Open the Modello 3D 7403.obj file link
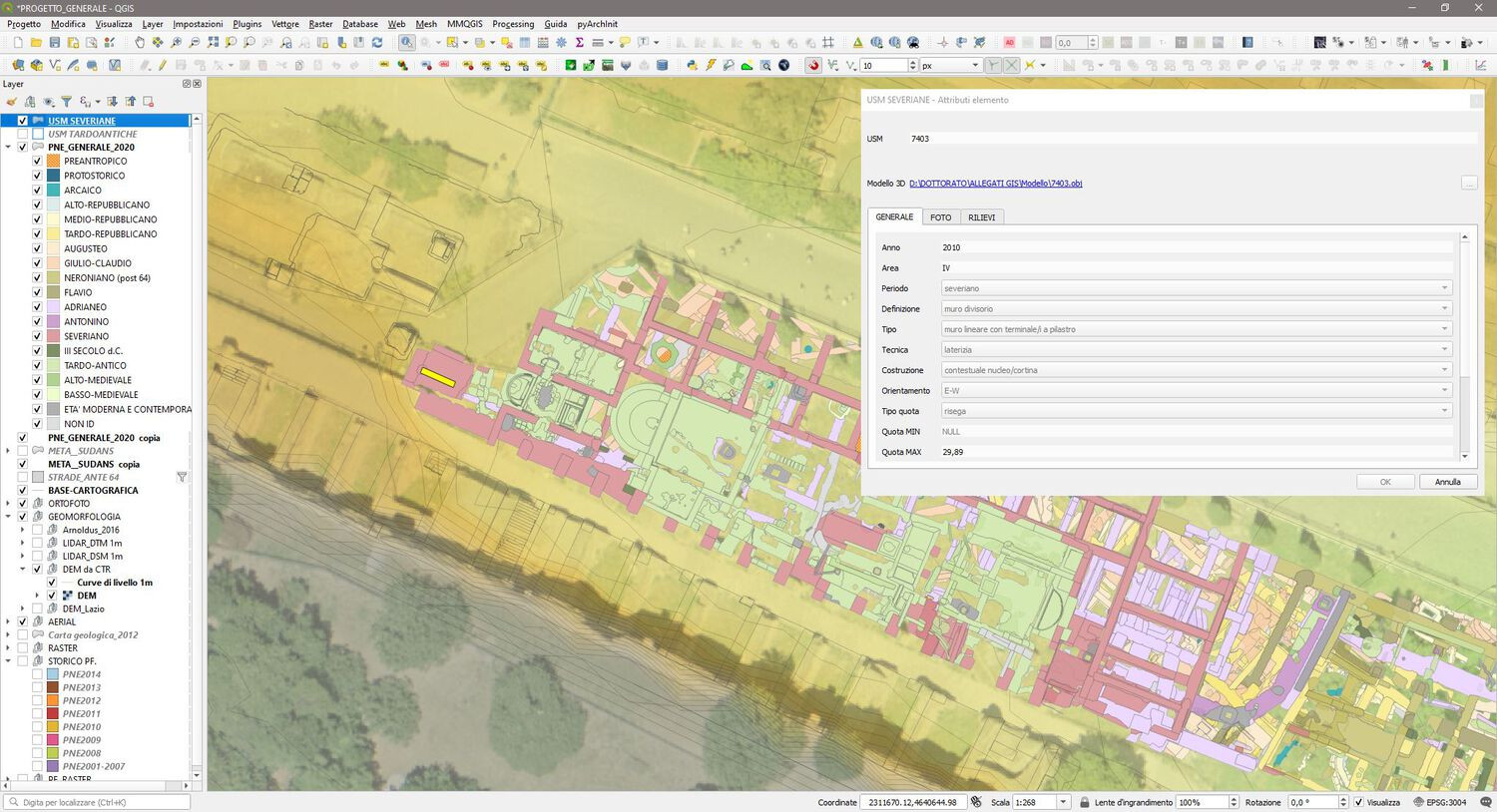Screen dimensions: 1497x812 (x=995, y=184)
